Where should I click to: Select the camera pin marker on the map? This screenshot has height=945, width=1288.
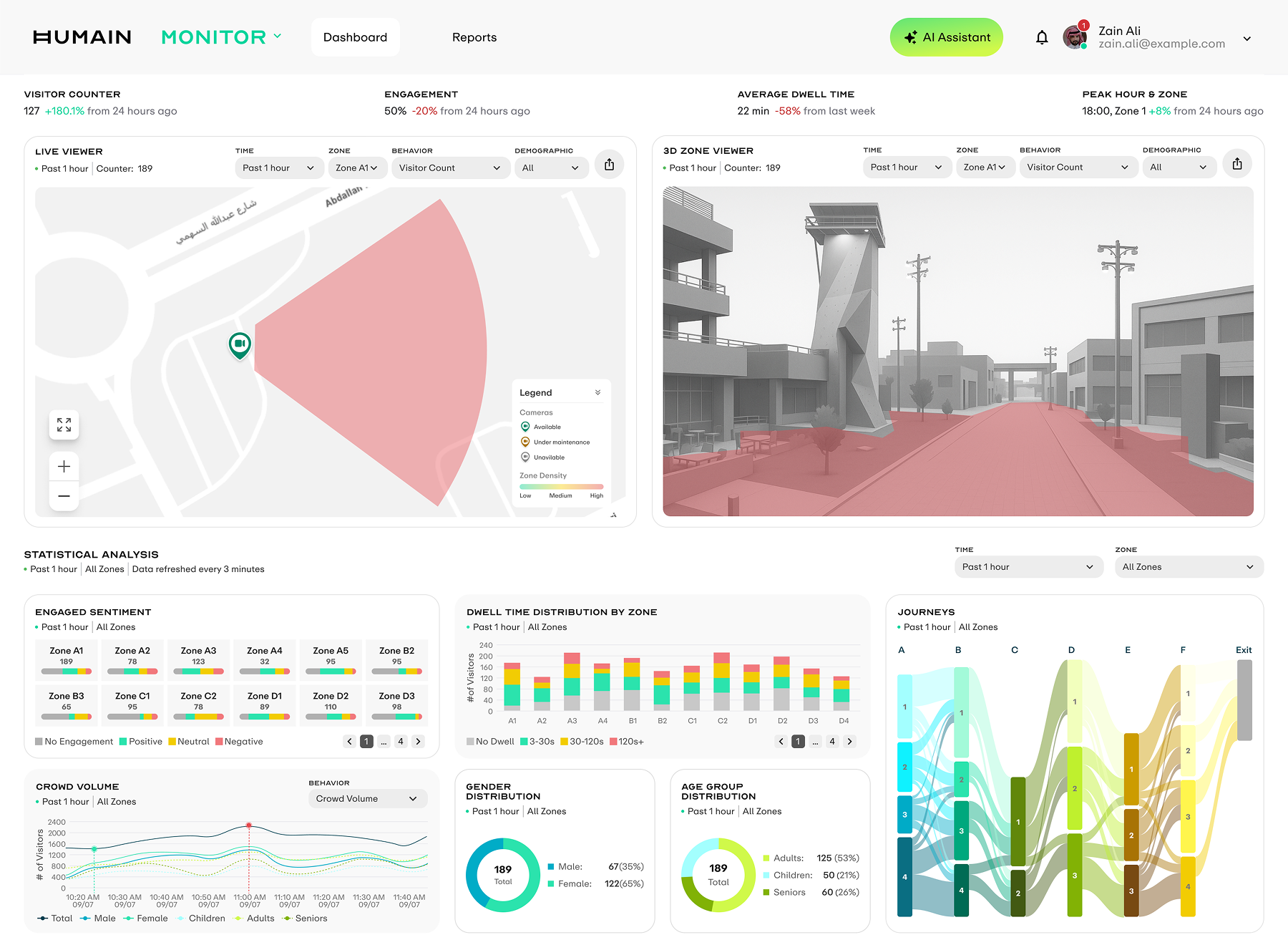(240, 344)
